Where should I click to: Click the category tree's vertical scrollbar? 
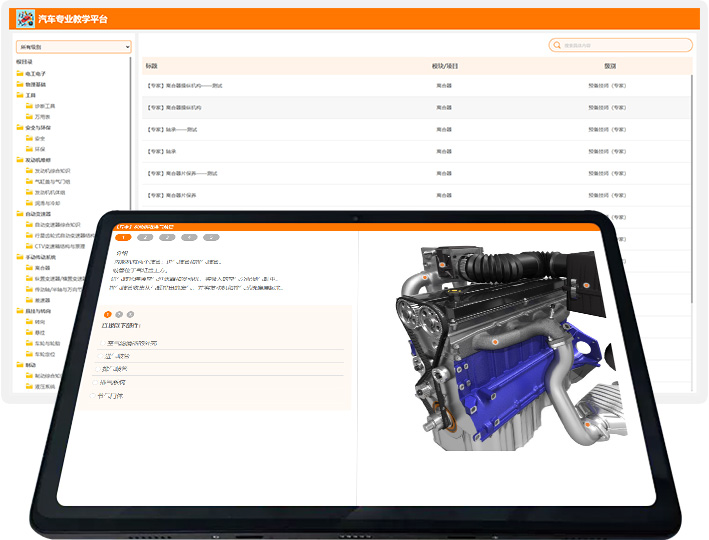[x=131, y=133]
